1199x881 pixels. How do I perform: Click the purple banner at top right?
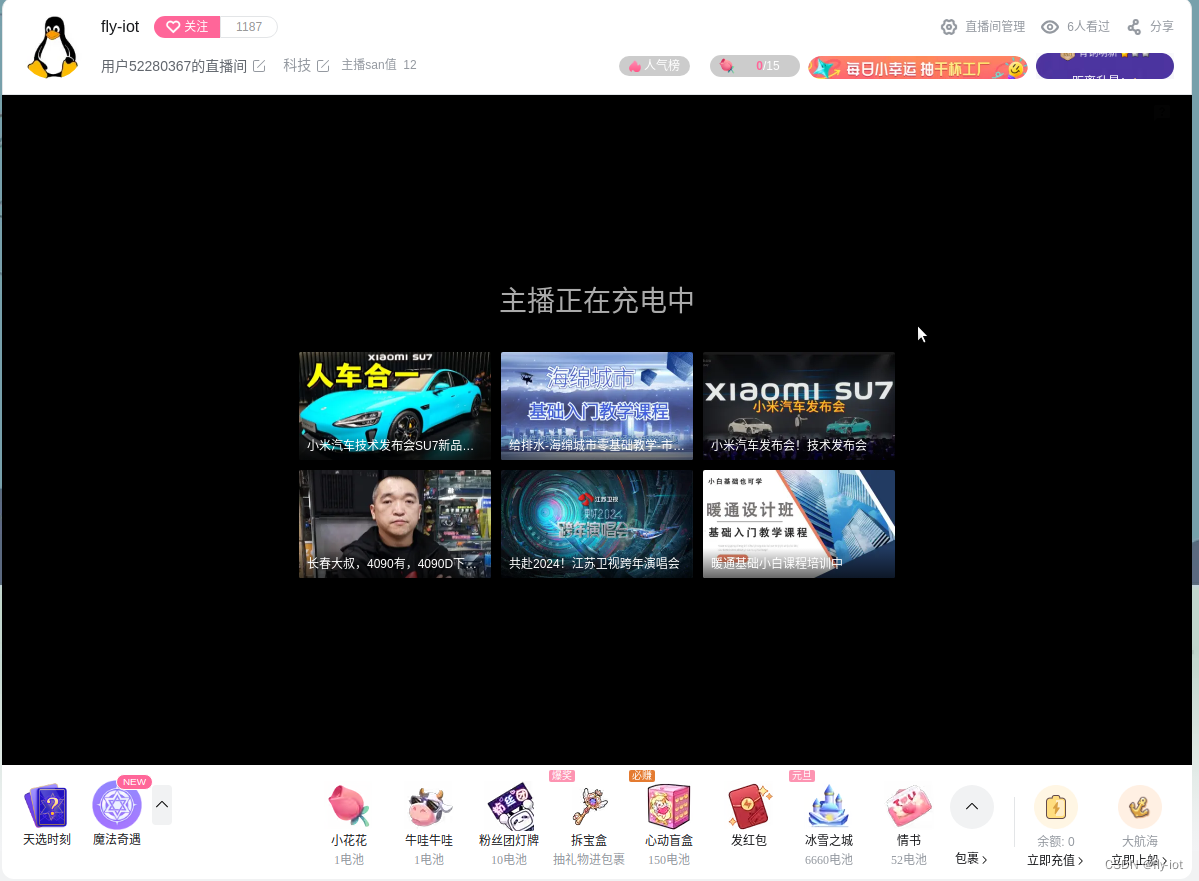(x=1104, y=66)
